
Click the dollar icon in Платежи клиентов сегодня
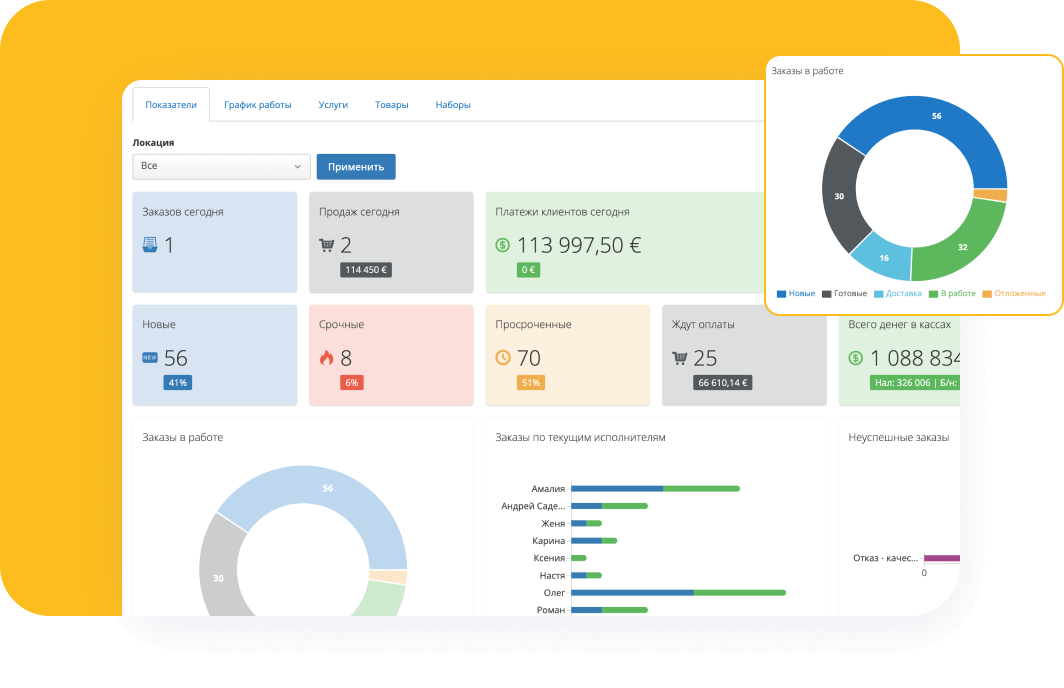click(502, 245)
